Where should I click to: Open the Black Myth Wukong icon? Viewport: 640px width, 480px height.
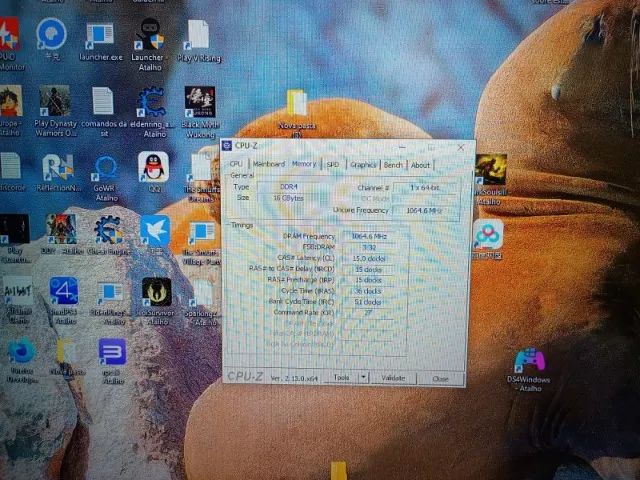(x=200, y=112)
